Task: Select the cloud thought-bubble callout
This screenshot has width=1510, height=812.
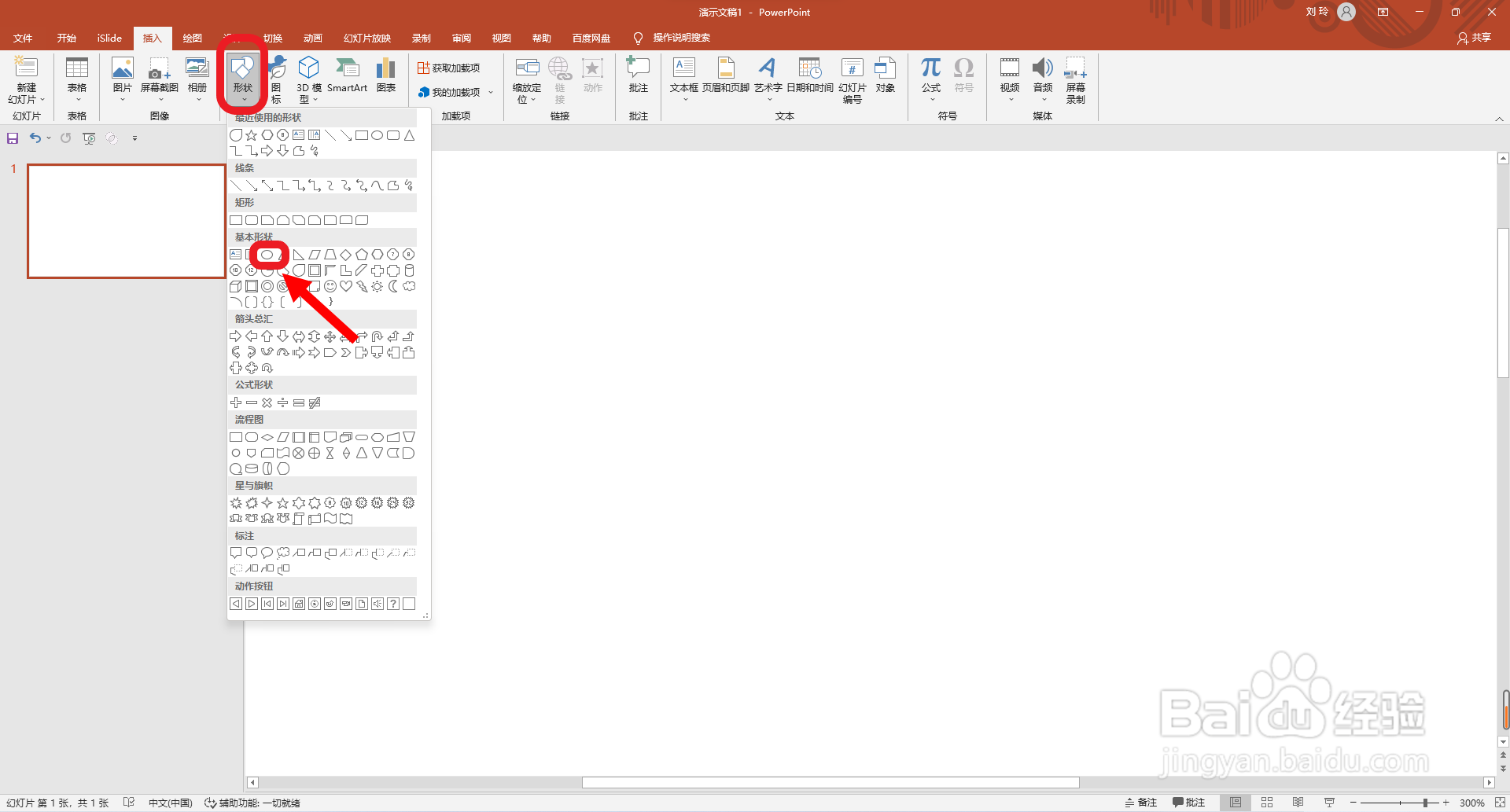Action: 283,553
